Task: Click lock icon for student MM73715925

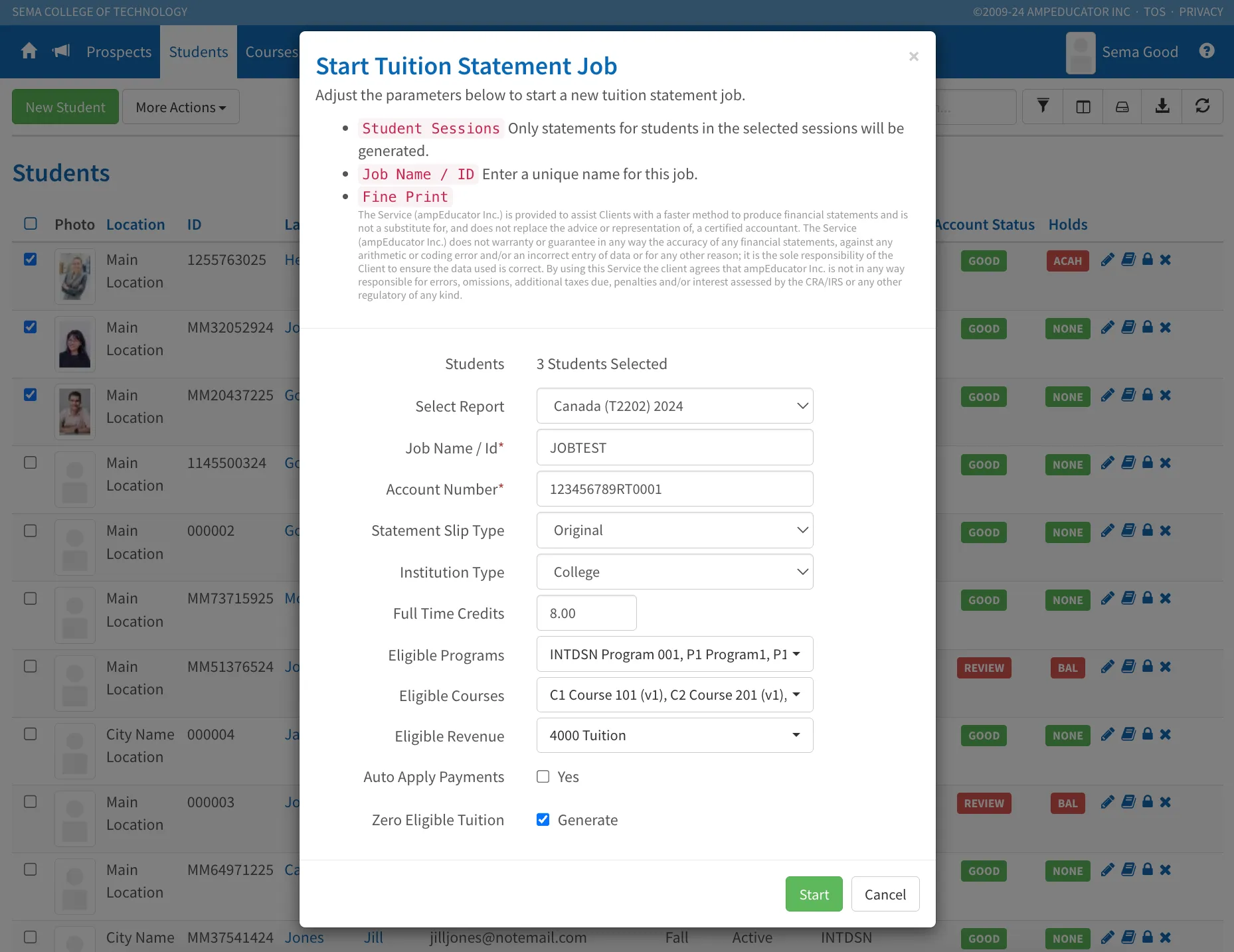Action: point(1147,598)
